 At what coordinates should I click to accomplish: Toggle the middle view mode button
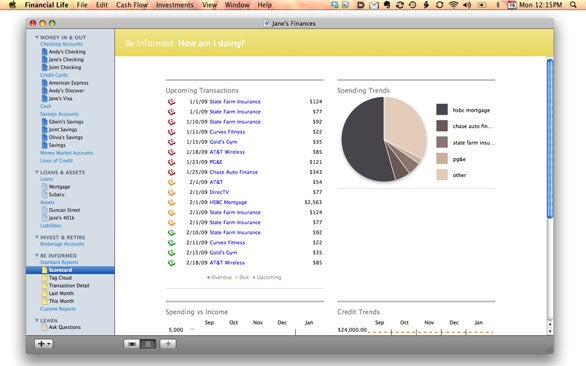tap(148, 344)
